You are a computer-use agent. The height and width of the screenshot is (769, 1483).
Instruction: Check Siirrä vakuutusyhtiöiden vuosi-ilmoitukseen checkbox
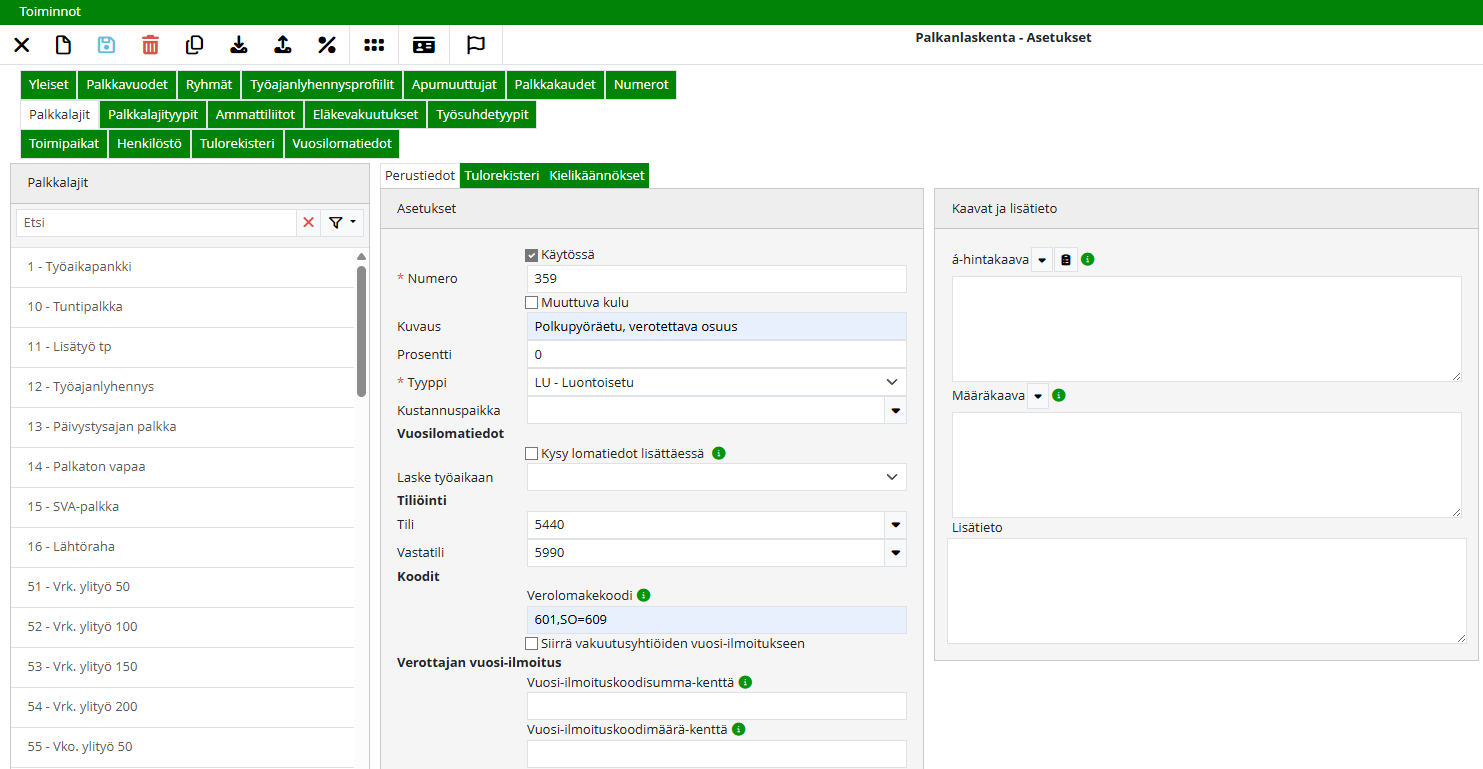[532, 644]
